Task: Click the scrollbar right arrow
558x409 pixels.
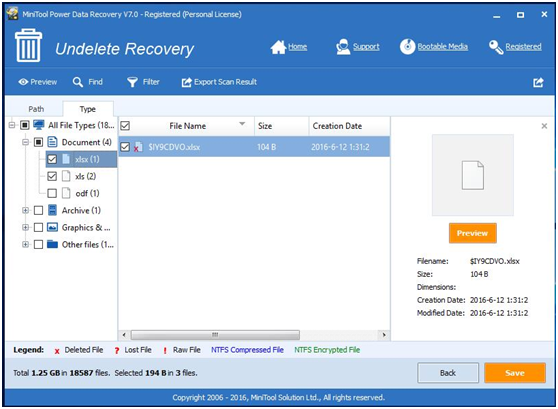Action: pyautogui.click(x=384, y=335)
